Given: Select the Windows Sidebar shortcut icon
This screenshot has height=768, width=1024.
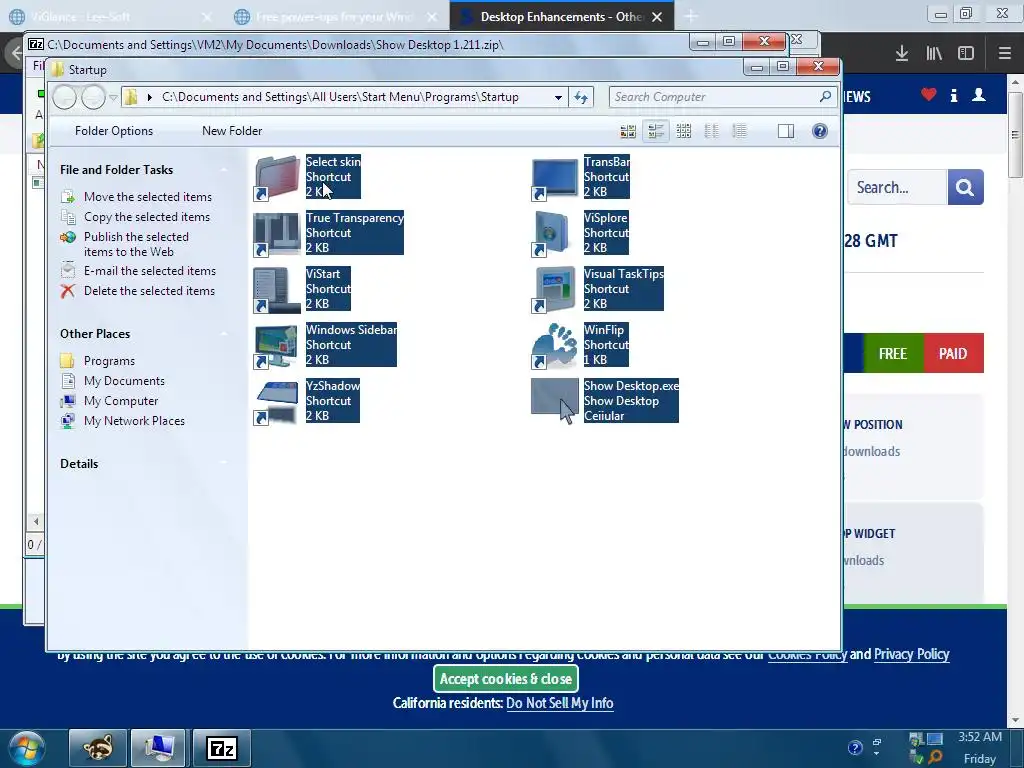Looking at the screenshot, I should 277,345.
